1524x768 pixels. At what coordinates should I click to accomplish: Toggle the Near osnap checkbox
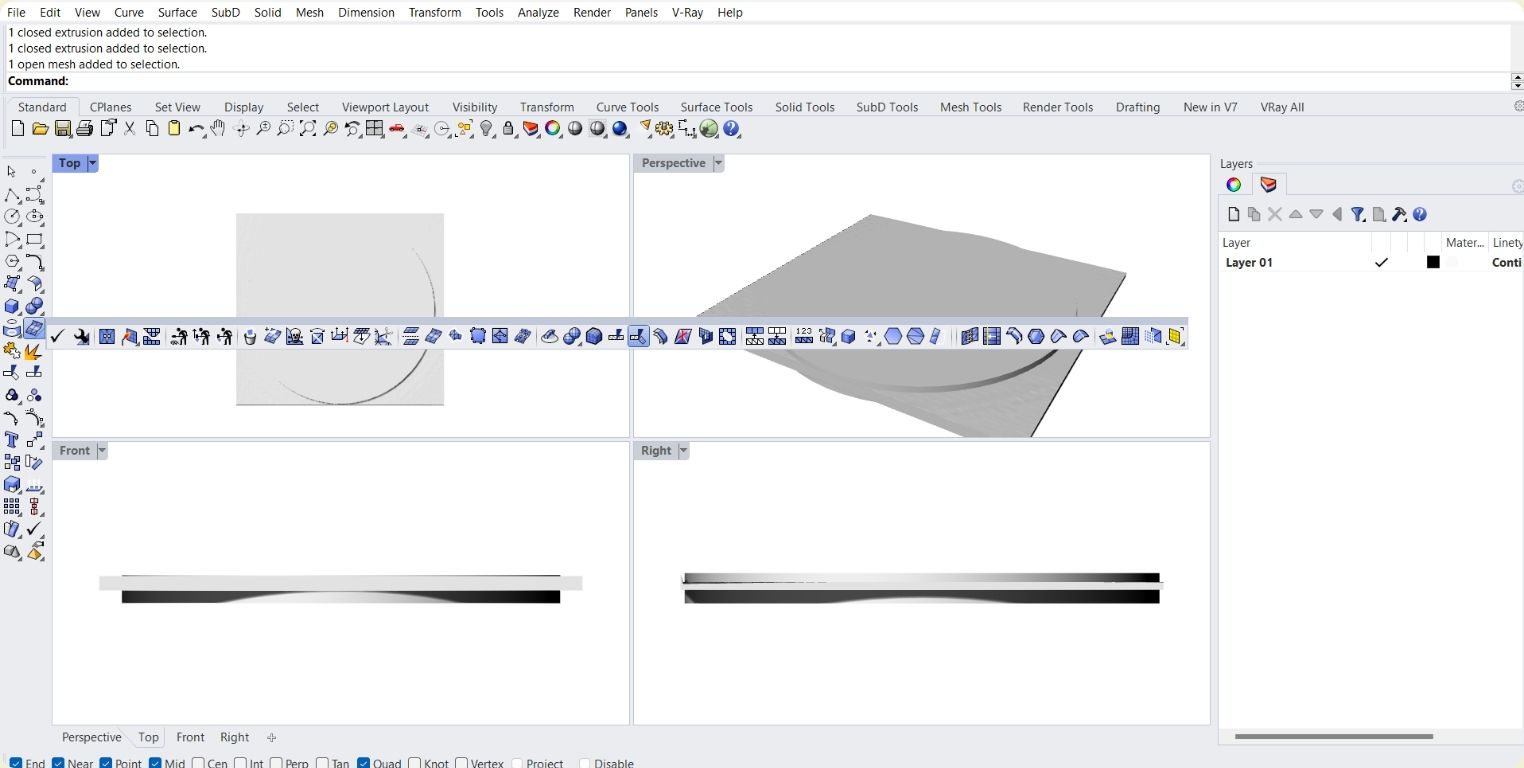pyautogui.click(x=58, y=763)
